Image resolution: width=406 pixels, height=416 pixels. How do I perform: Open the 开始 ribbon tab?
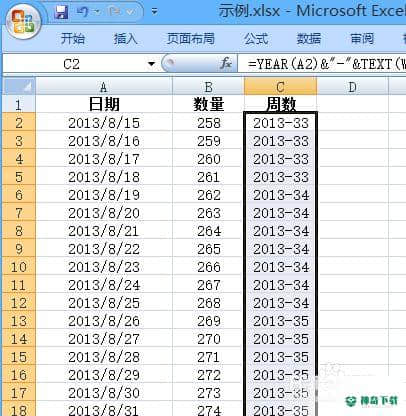point(72,39)
